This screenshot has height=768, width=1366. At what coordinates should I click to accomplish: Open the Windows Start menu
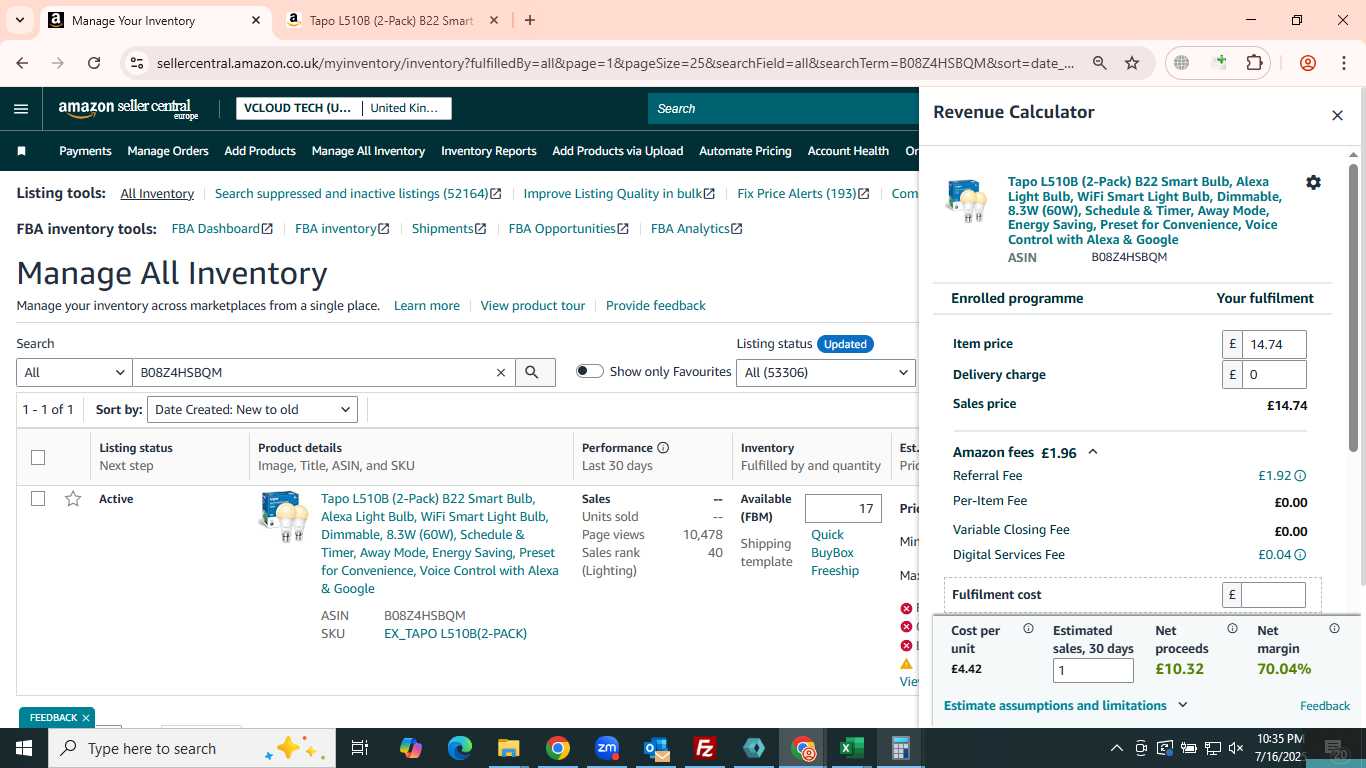[x=24, y=748]
